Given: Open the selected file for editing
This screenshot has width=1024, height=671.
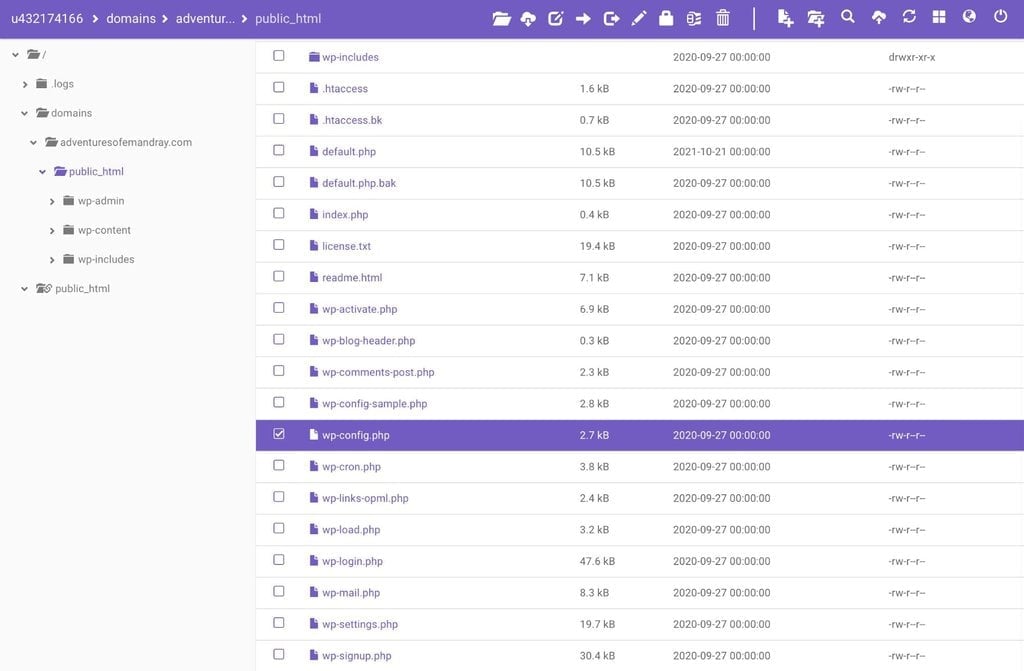Looking at the screenshot, I should (x=556, y=18).
